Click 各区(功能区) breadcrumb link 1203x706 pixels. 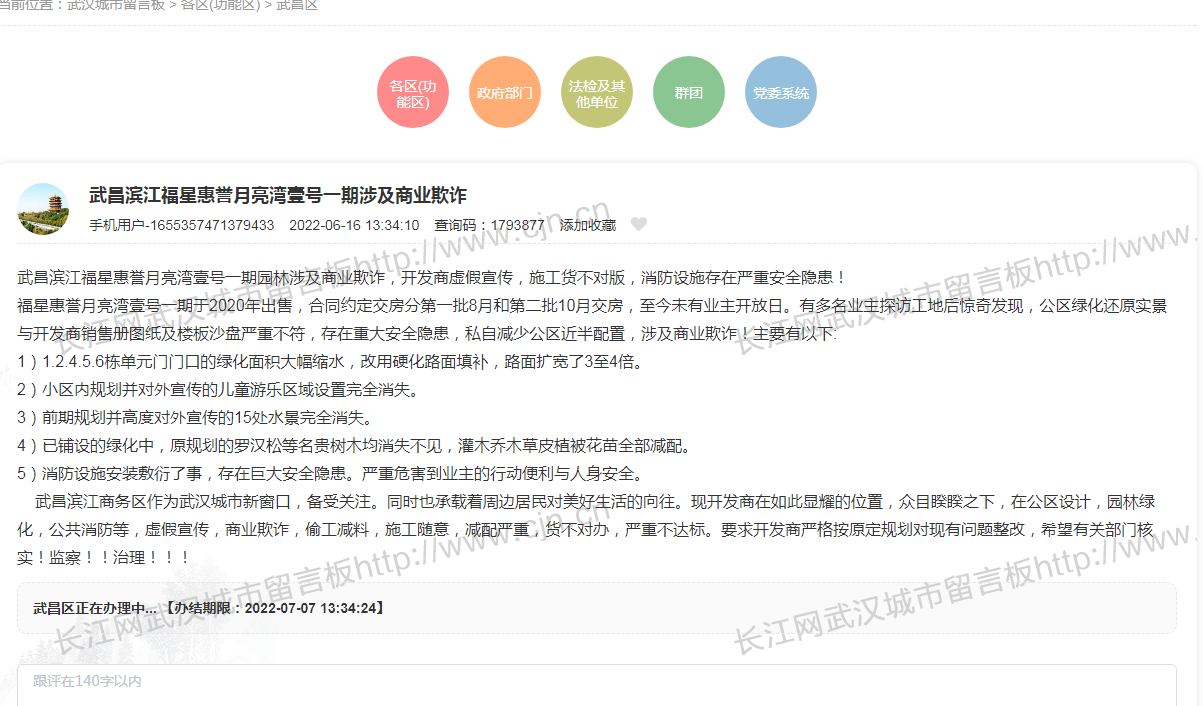pyautogui.click(x=220, y=6)
